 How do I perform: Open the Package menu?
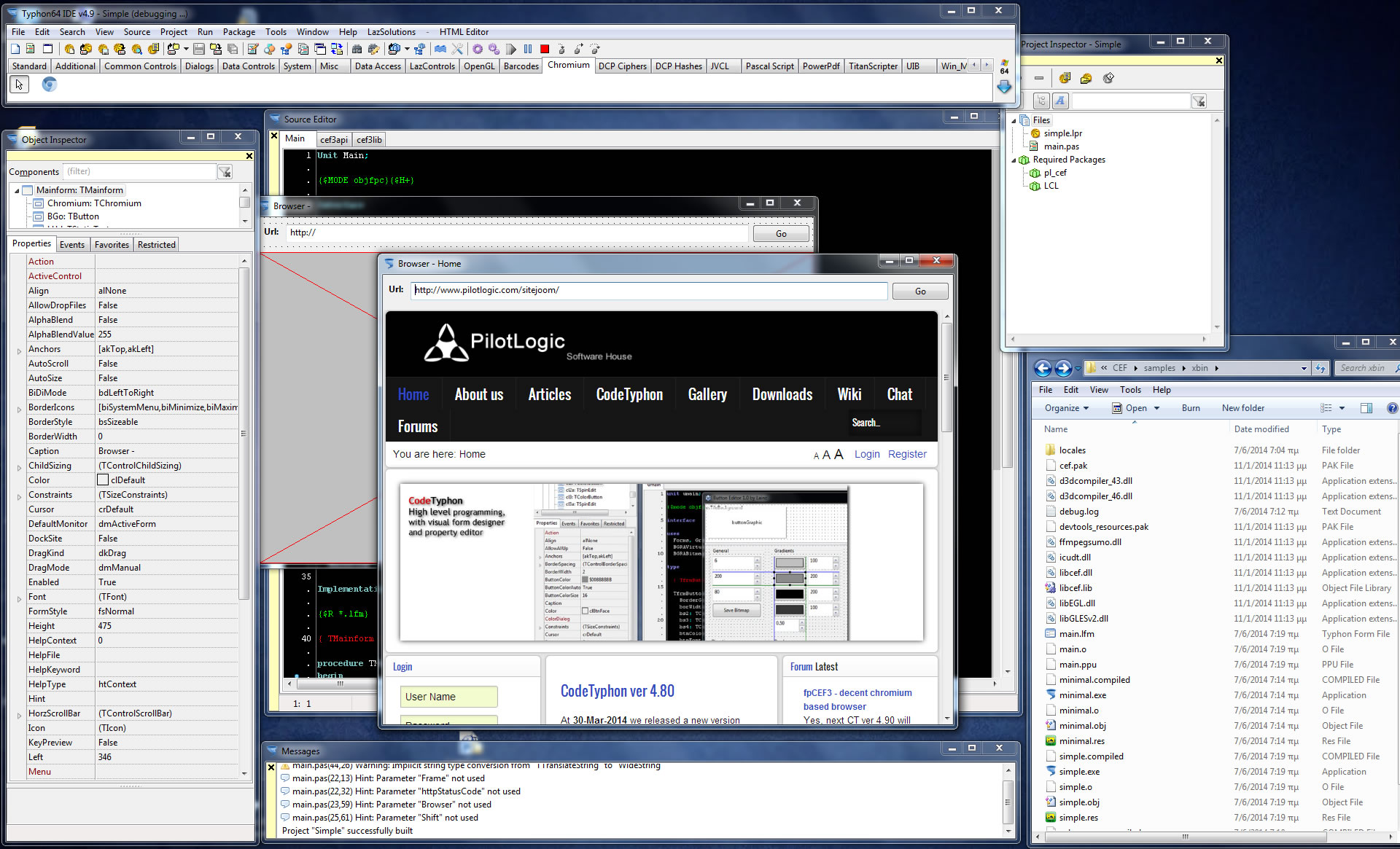pyautogui.click(x=238, y=32)
